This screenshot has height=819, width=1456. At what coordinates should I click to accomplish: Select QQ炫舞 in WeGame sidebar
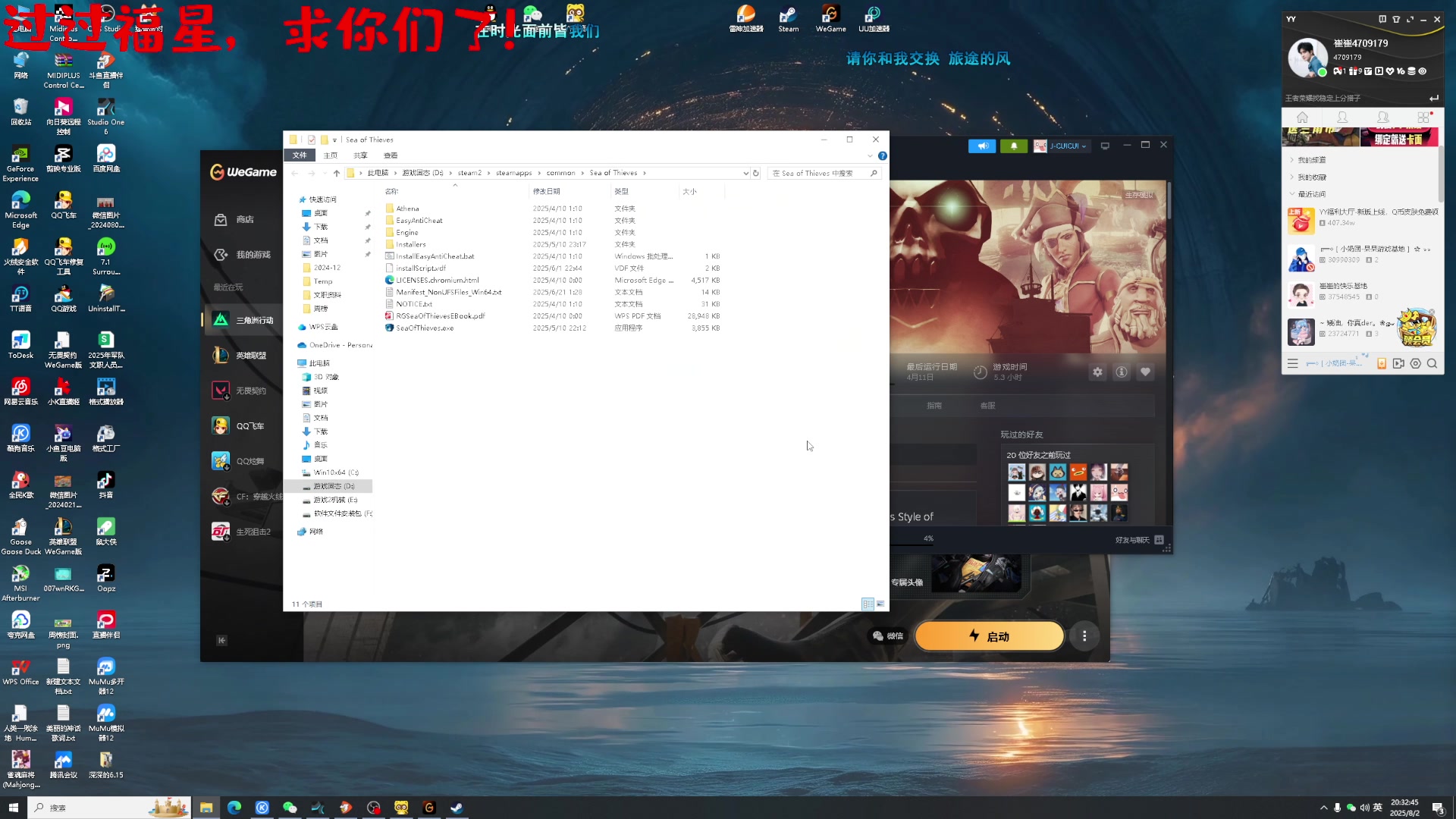click(238, 461)
